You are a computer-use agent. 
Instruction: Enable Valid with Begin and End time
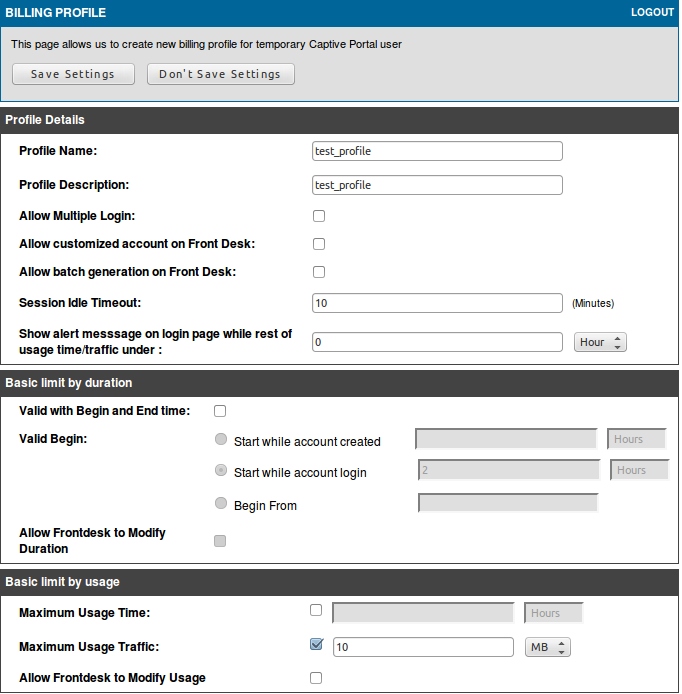220,411
